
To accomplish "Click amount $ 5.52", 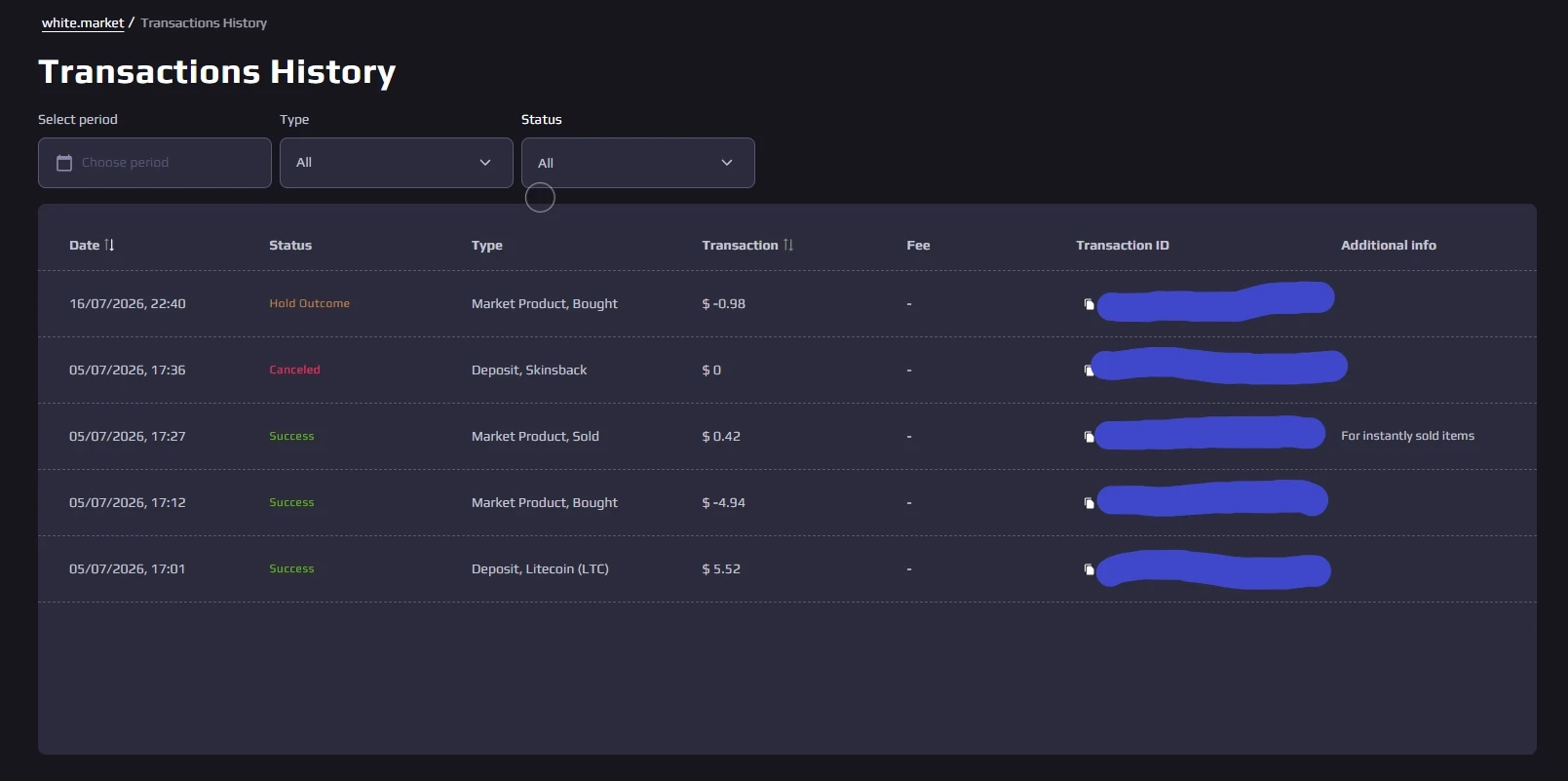I will 721,568.
